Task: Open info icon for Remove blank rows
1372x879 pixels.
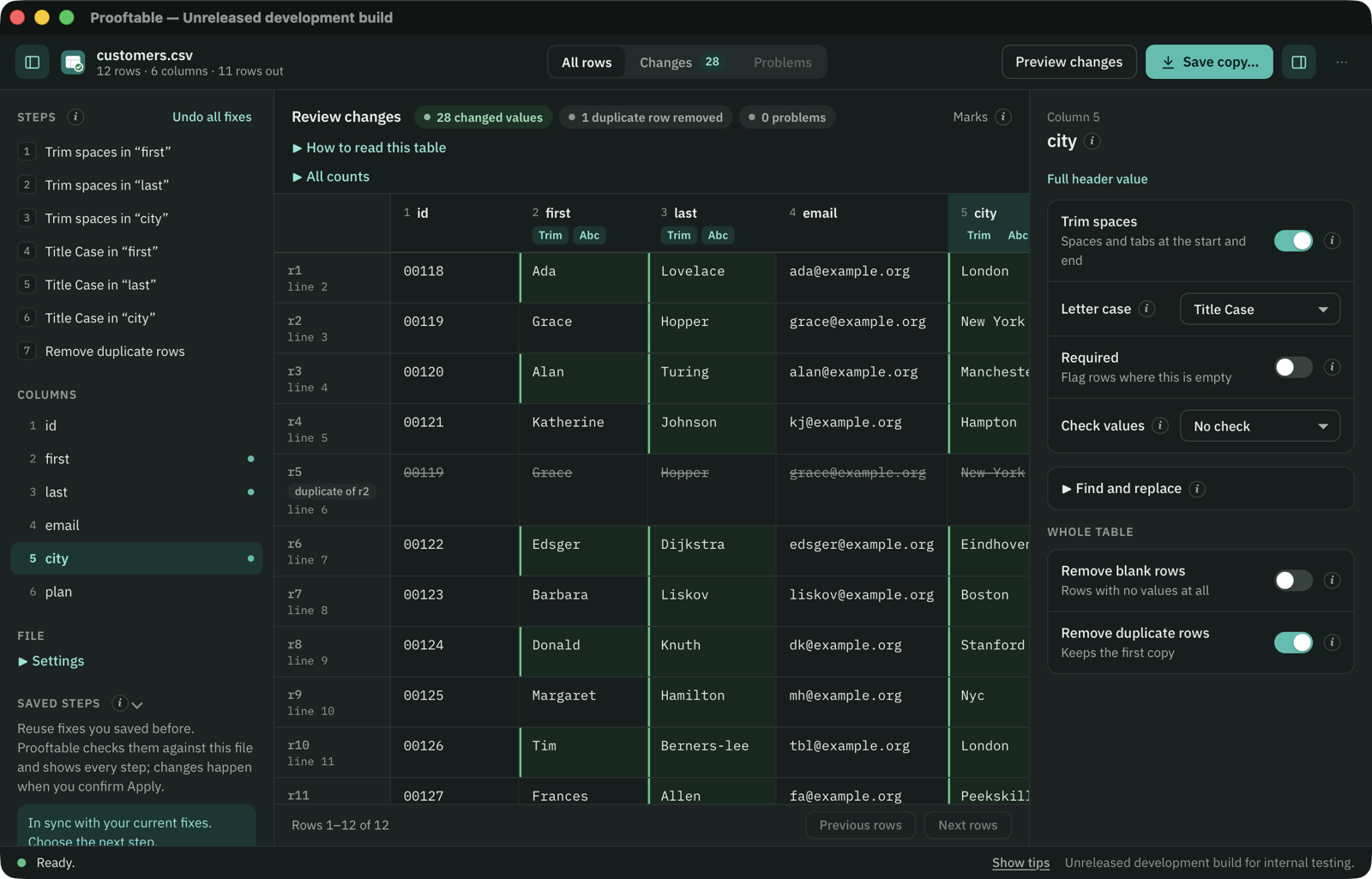Action: click(1332, 581)
